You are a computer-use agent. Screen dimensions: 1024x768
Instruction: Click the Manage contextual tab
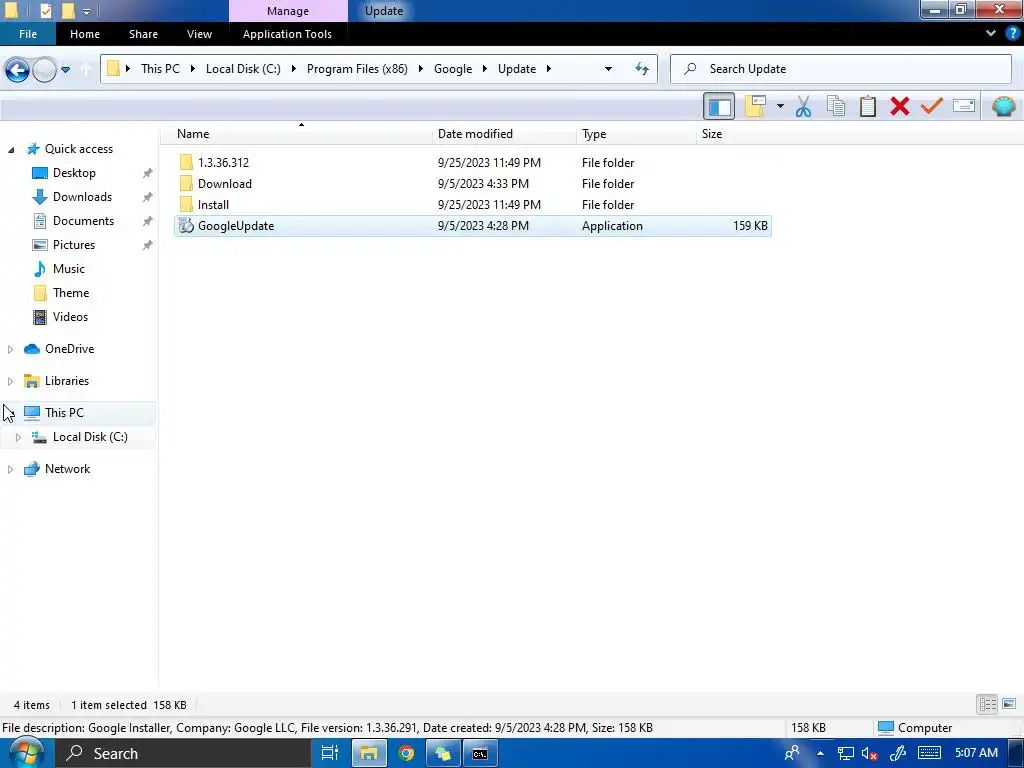point(288,11)
